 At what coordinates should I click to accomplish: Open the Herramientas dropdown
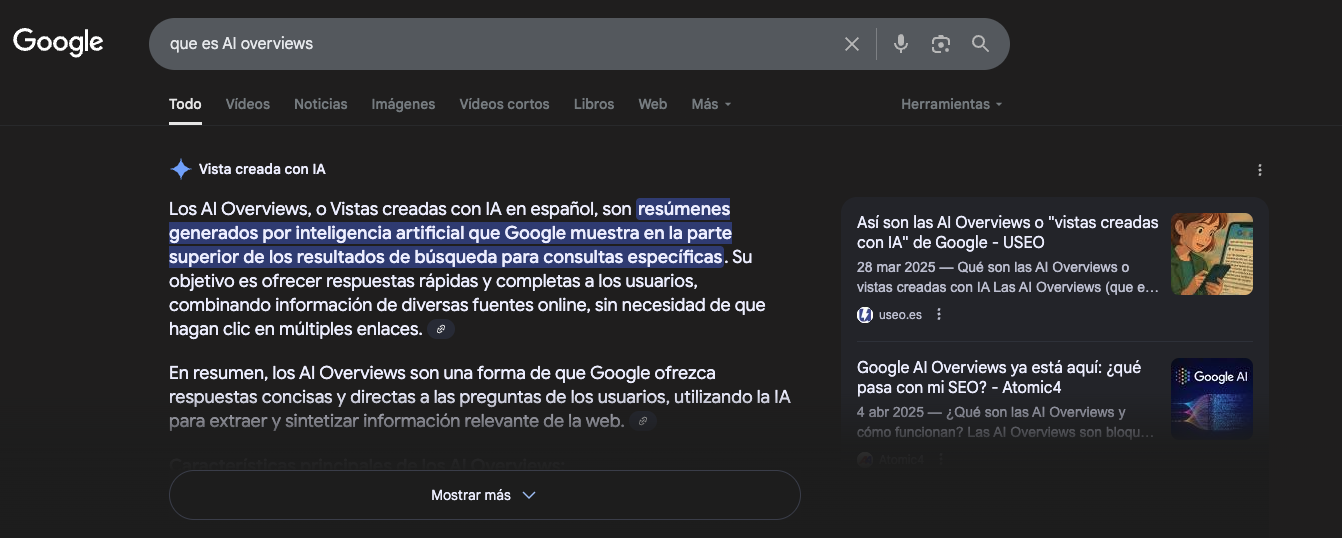click(951, 104)
